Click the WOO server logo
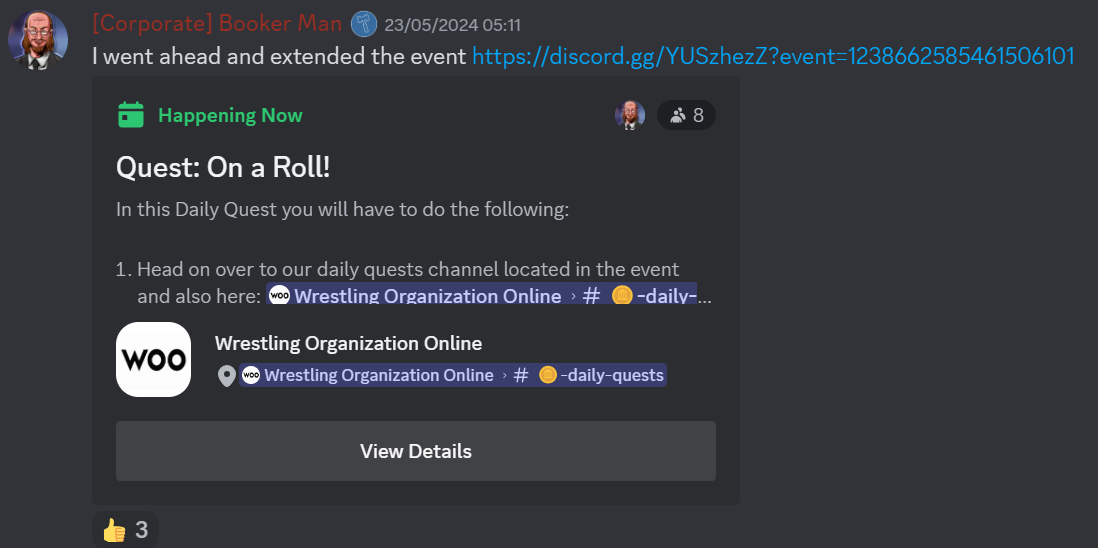1098x548 pixels. coord(153,359)
